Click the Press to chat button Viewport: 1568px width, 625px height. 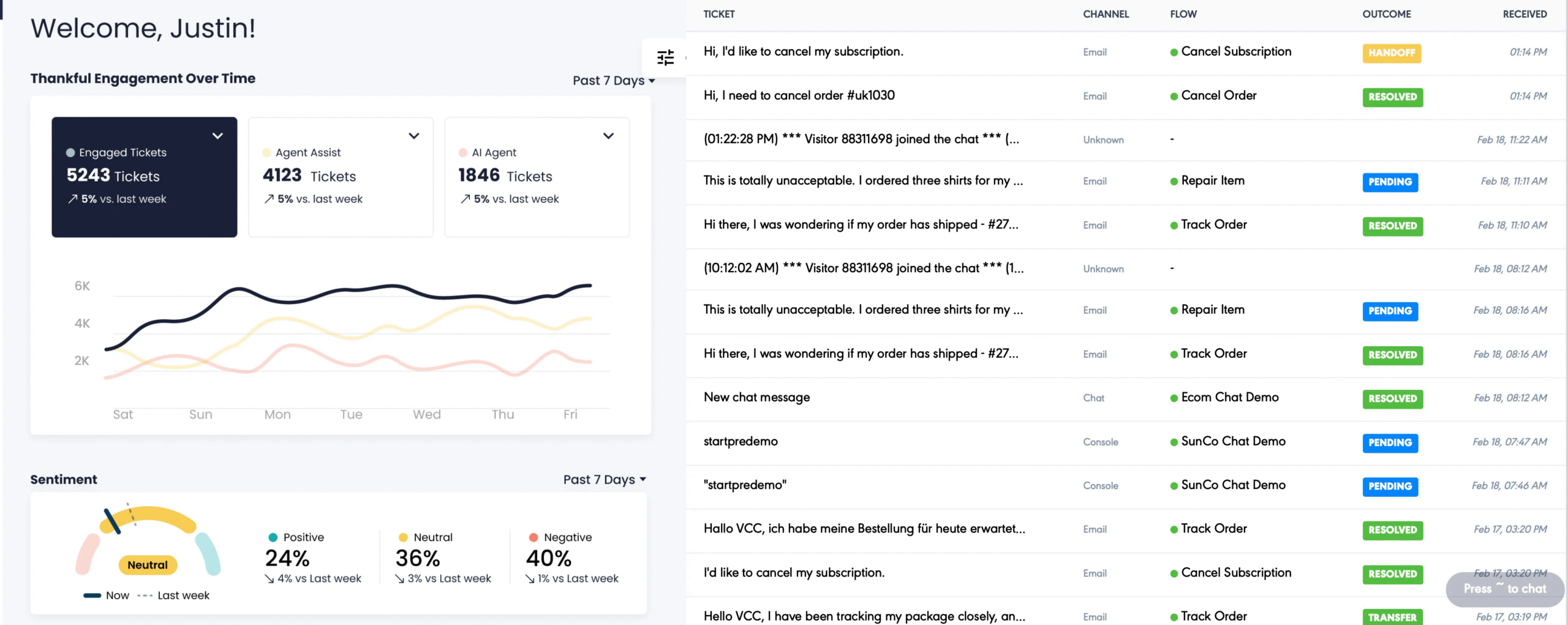click(x=1505, y=589)
